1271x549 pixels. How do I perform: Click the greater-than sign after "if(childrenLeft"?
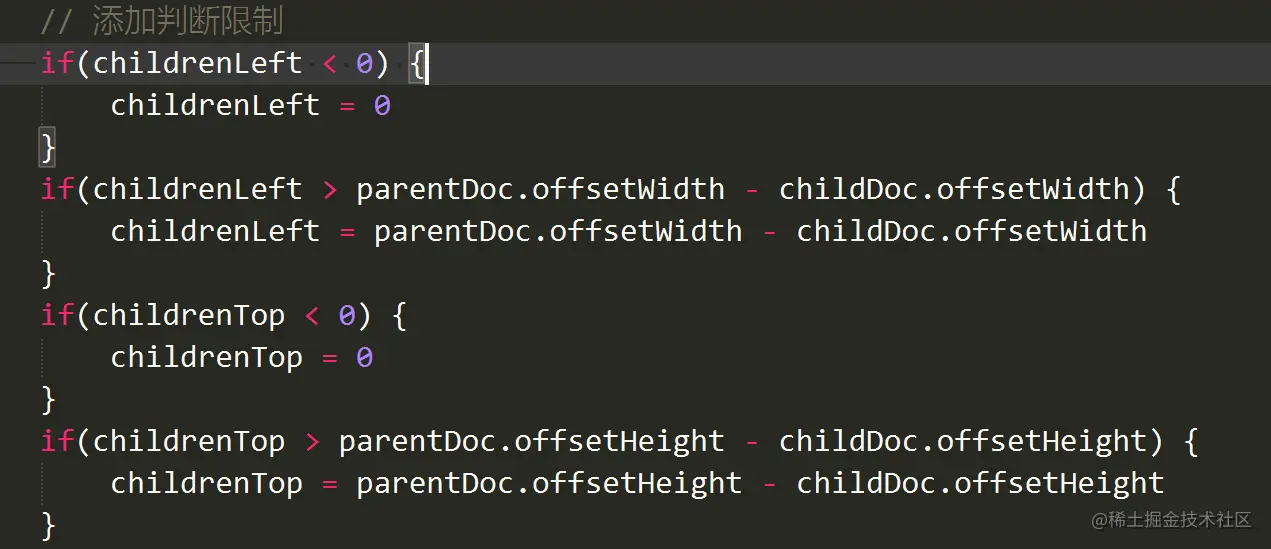(x=329, y=189)
